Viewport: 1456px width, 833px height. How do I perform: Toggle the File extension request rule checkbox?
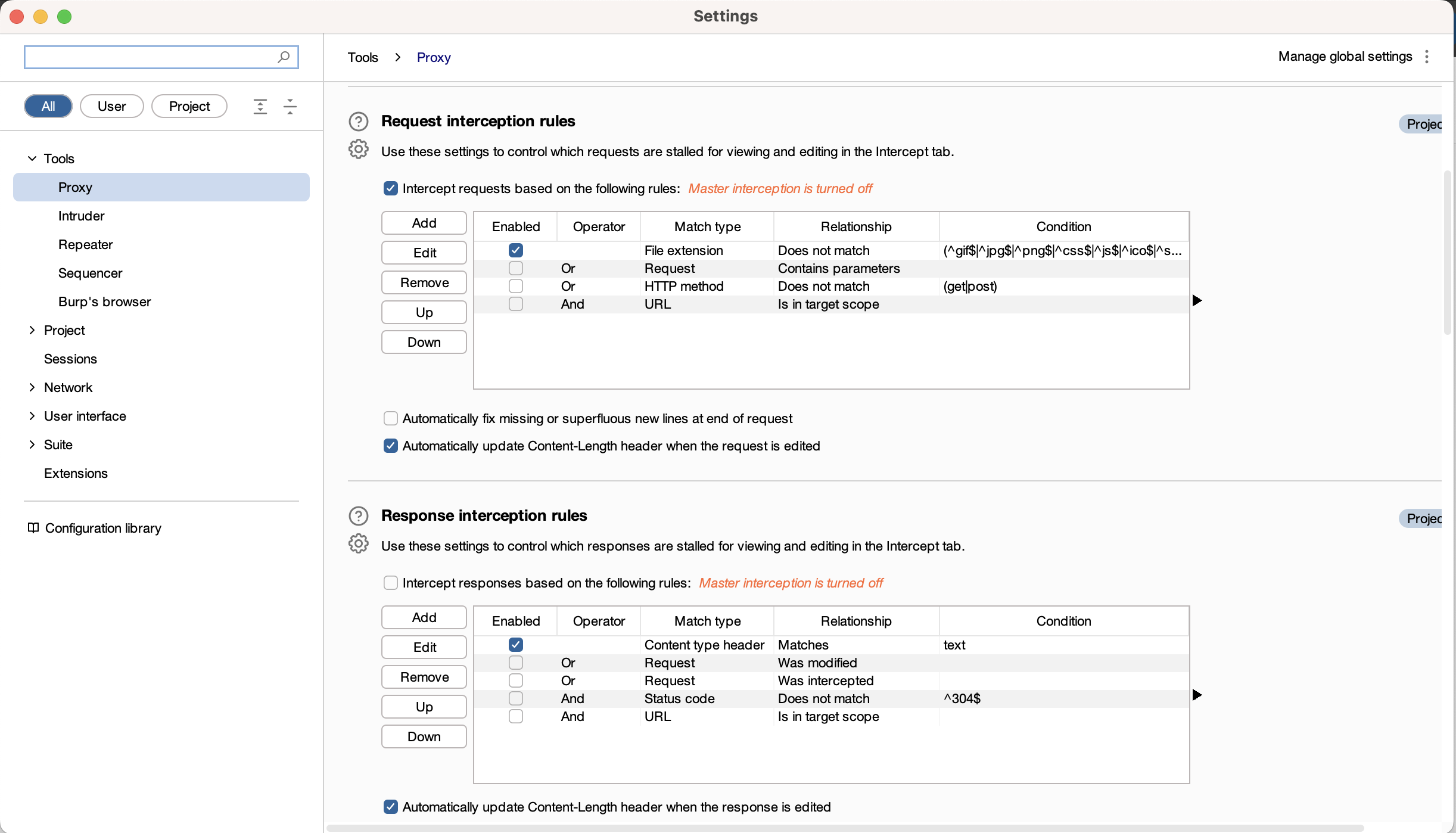(x=516, y=250)
